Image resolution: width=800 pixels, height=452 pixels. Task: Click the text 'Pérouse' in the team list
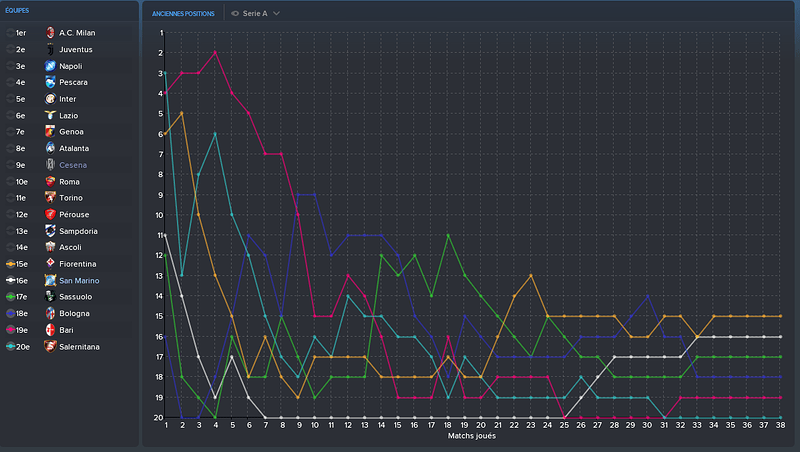pyautogui.click(x=74, y=214)
